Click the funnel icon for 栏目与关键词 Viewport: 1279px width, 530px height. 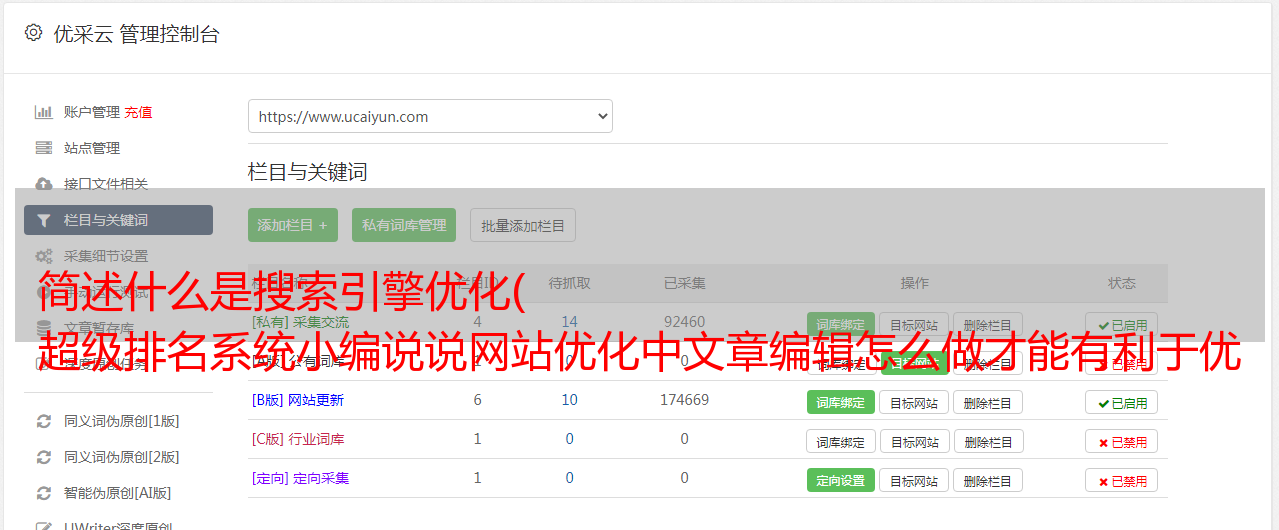pyautogui.click(x=43, y=220)
